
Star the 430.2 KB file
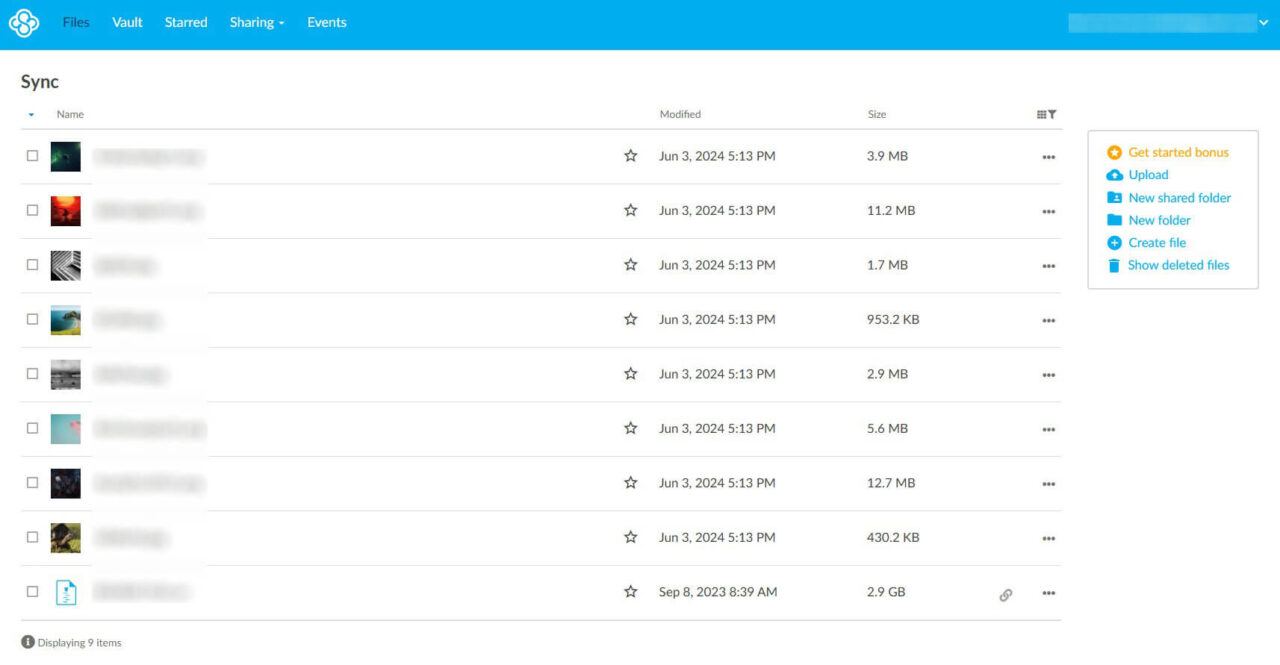coord(630,537)
